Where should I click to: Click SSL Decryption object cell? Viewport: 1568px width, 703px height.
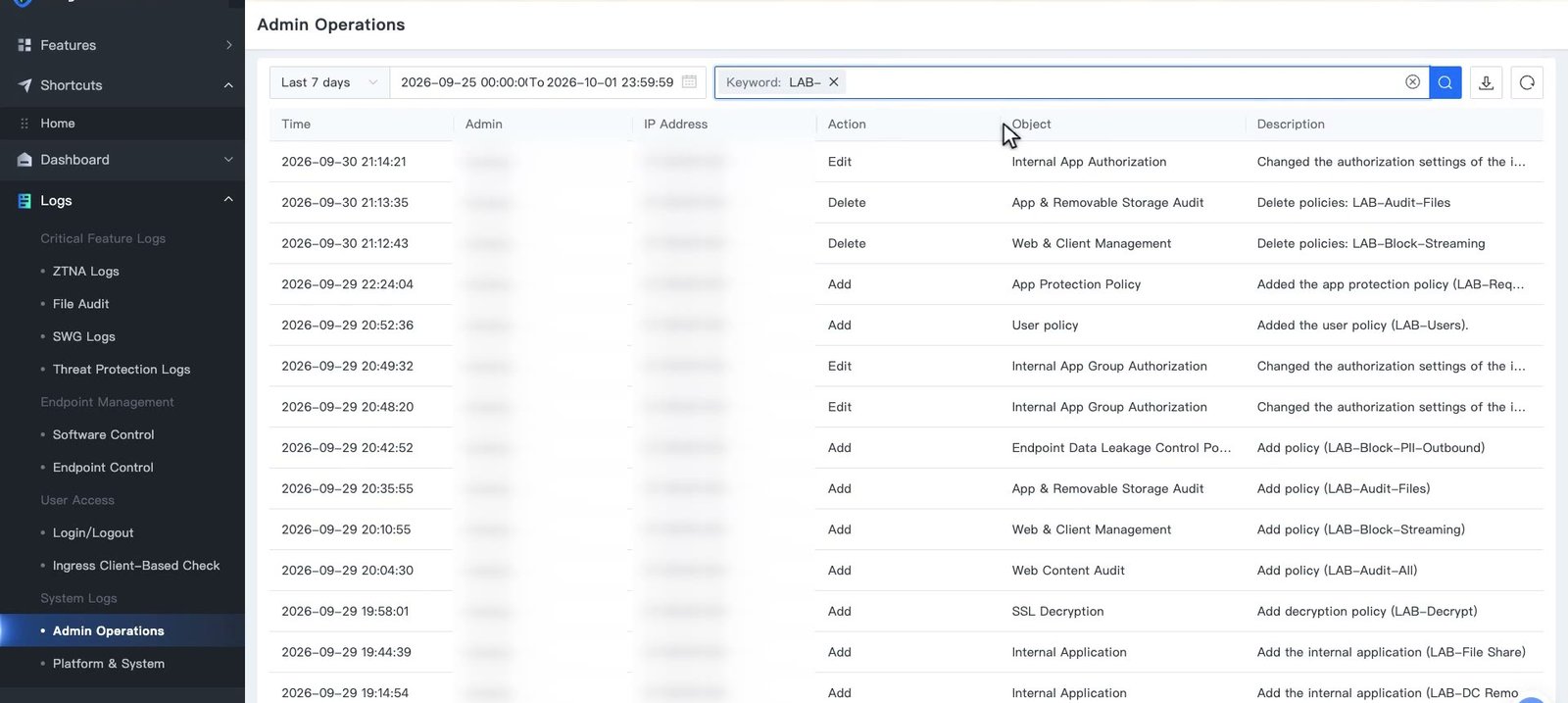1057,611
